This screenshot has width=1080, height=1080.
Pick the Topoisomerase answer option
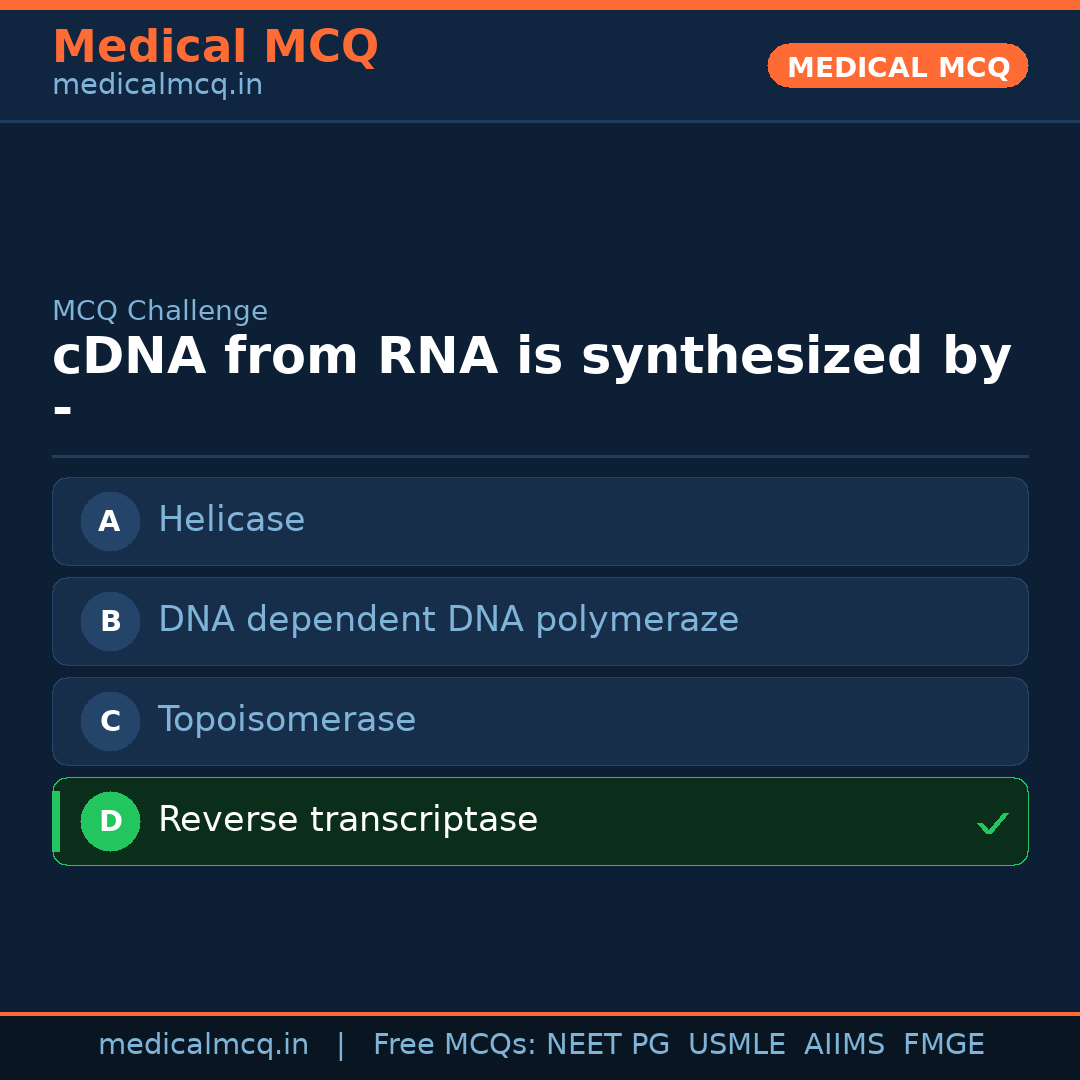pyautogui.click(x=540, y=721)
